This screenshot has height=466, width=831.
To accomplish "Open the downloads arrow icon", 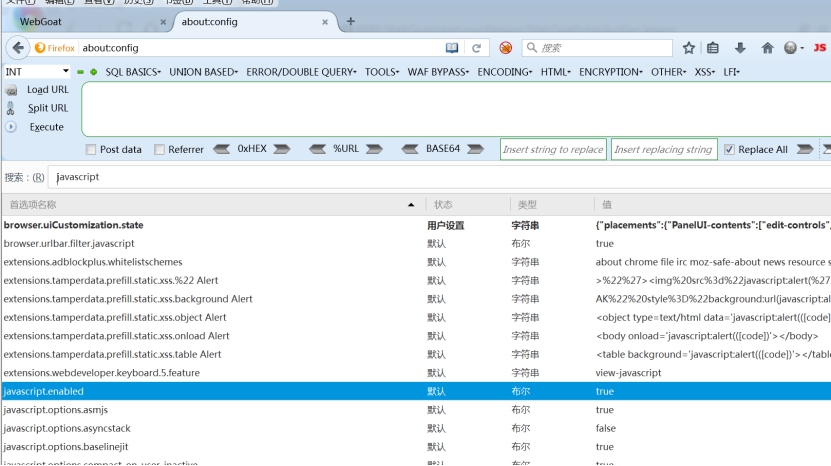I will coord(740,48).
